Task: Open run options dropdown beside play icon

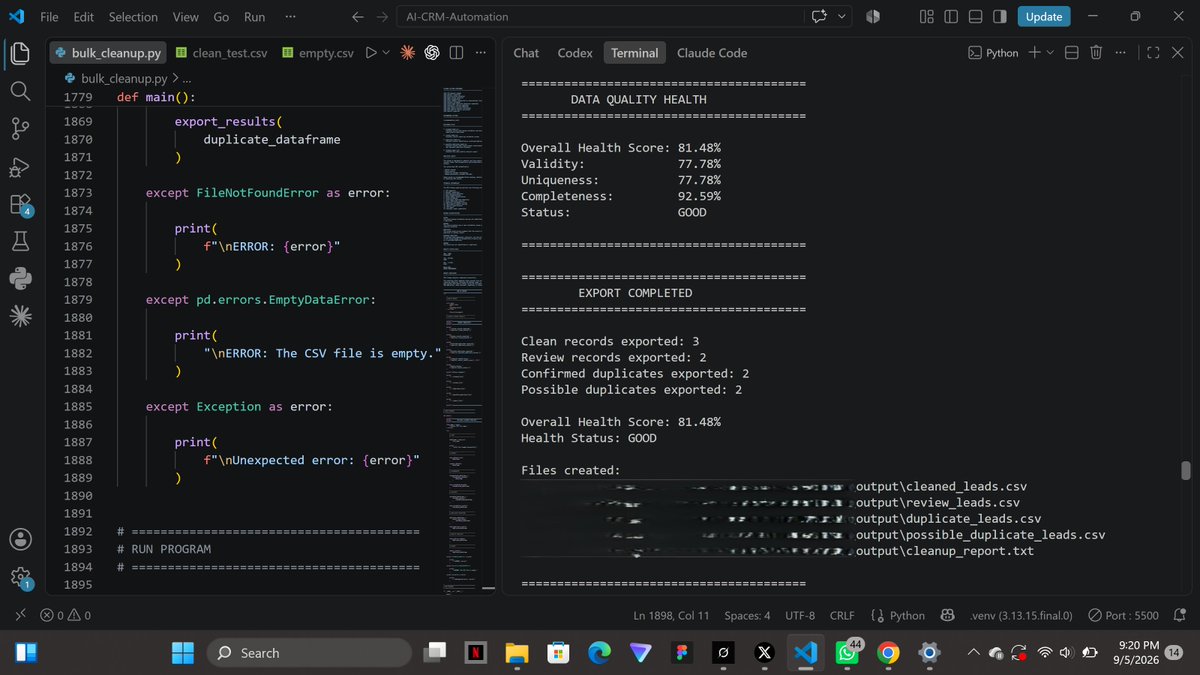Action: pos(386,53)
